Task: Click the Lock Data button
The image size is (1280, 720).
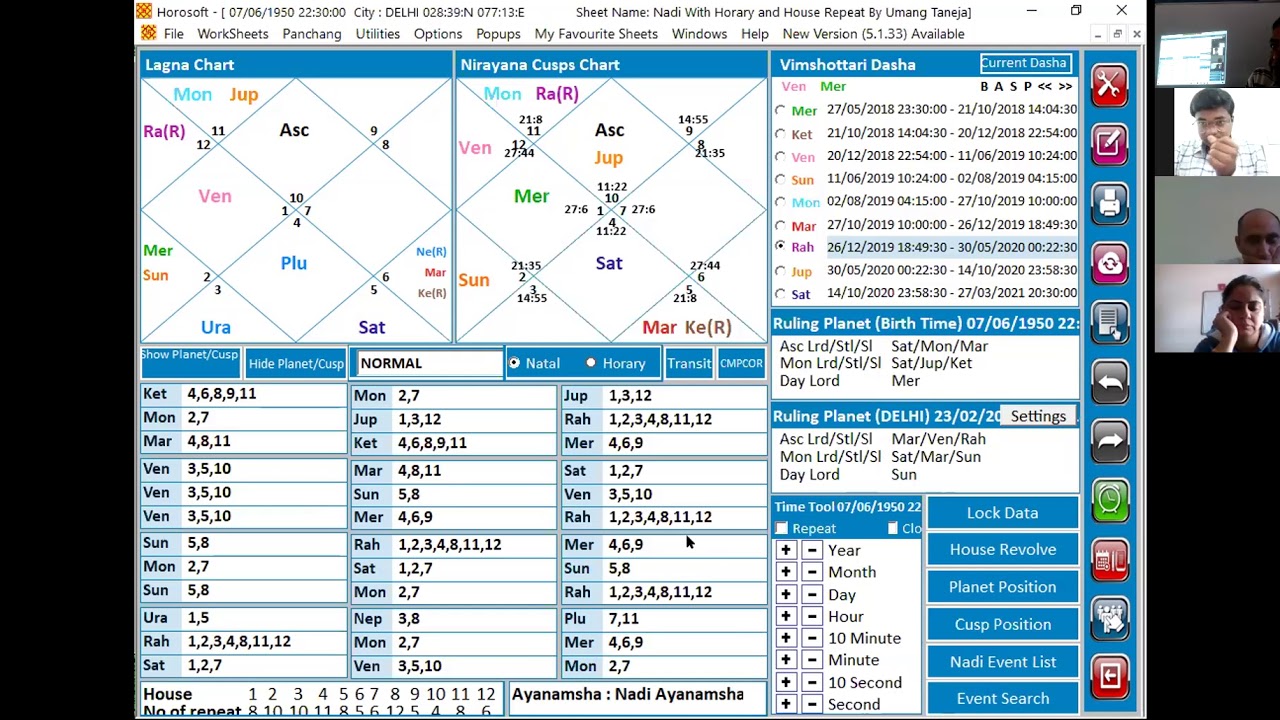Action: coord(1002,513)
